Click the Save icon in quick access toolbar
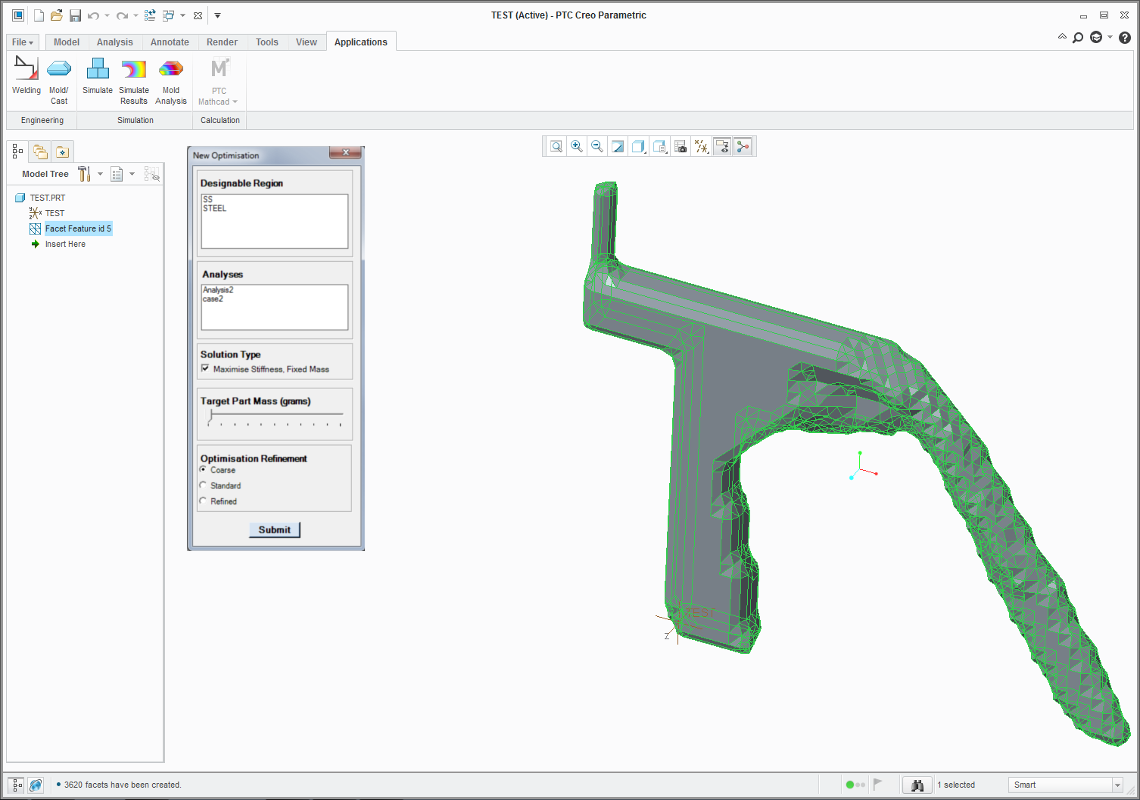This screenshot has height=800, width=1140. [75, 15]
